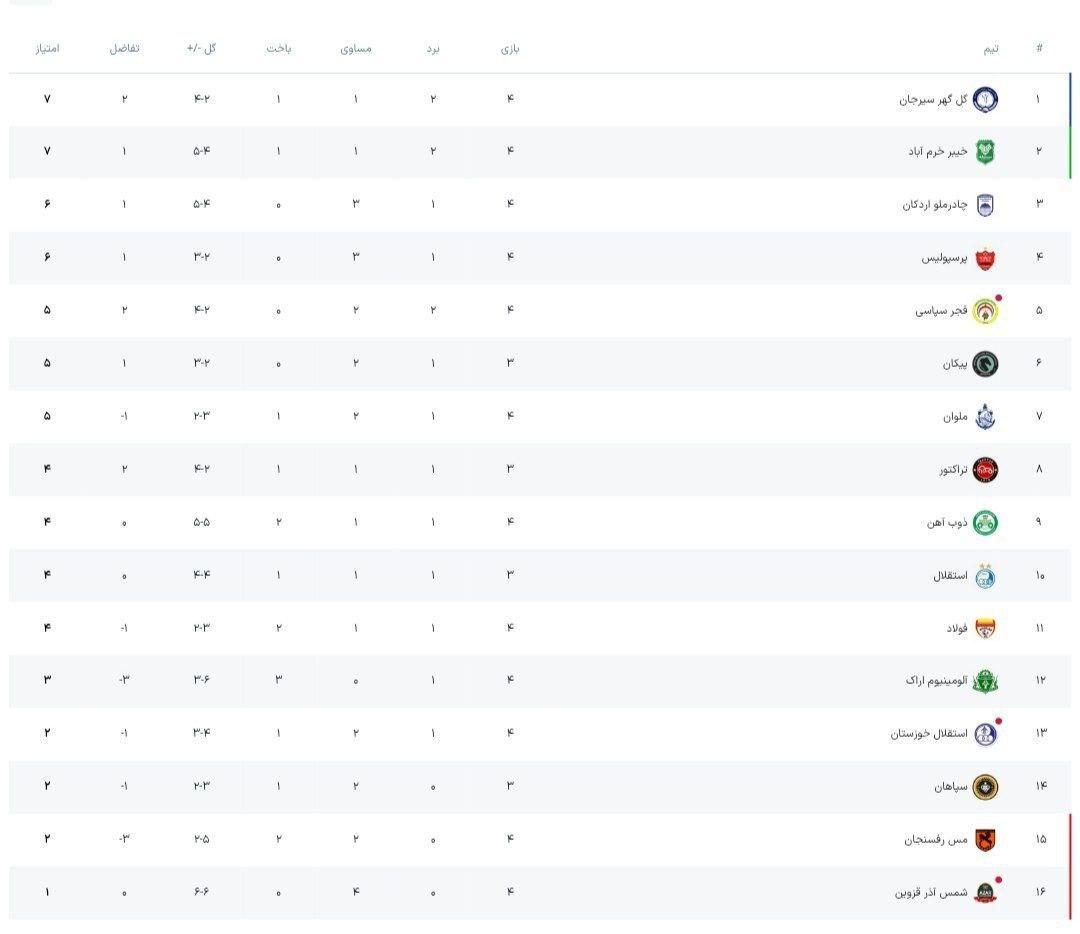Open the چادرملو اردکان team link
Screen dimensions: 1080x934
(934, 205)
